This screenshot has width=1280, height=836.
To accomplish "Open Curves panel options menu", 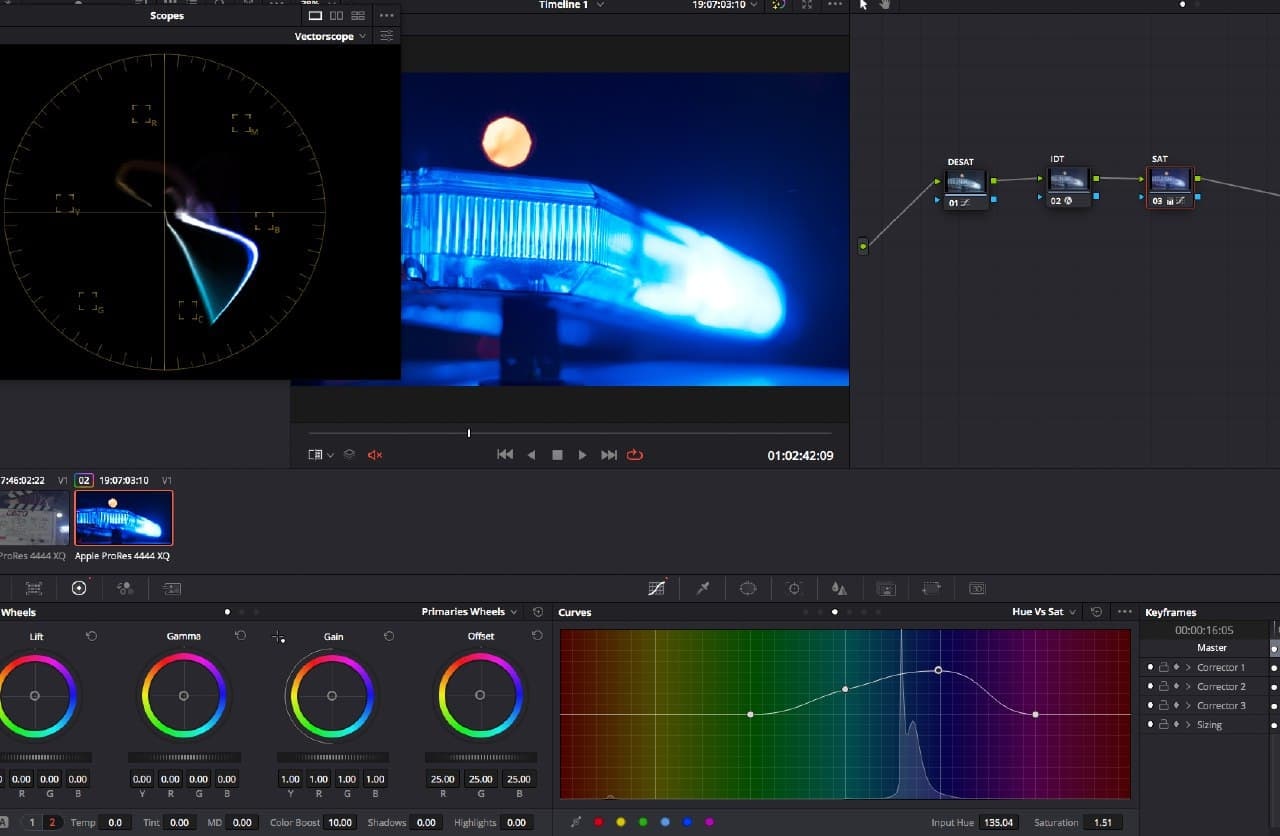I will [x=1125, y=612].
